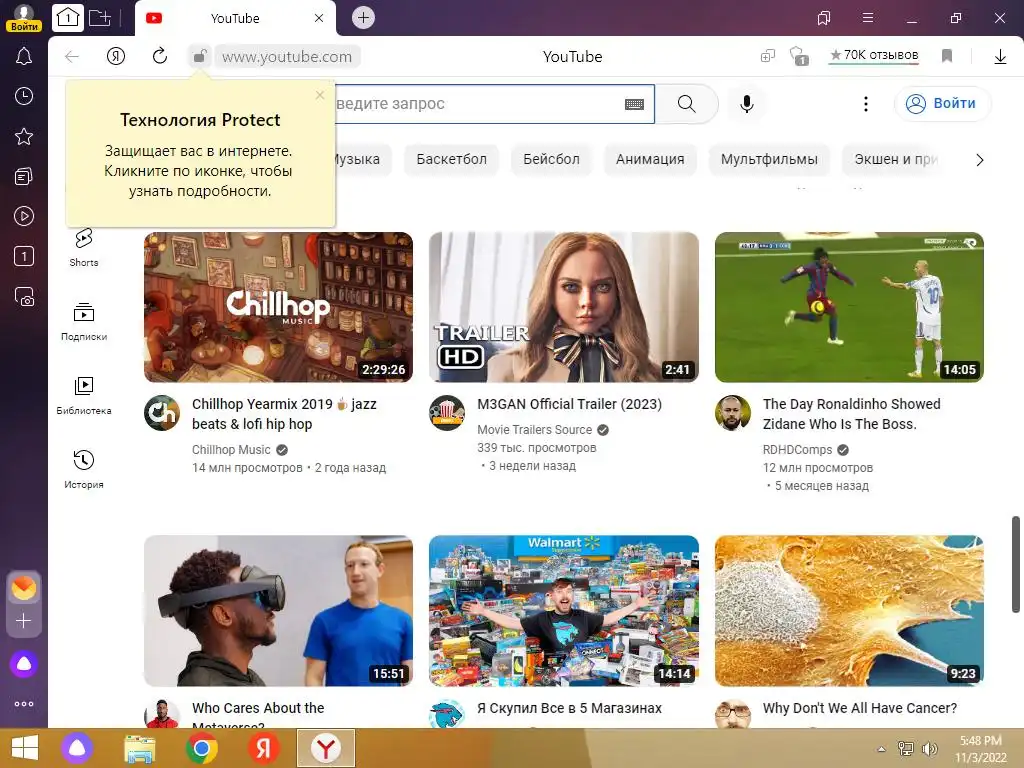The width and height of the screenshot is (1024, 768).
Task: Launch Alice assistant in the browser sidebar
Action: click(24, 664)
